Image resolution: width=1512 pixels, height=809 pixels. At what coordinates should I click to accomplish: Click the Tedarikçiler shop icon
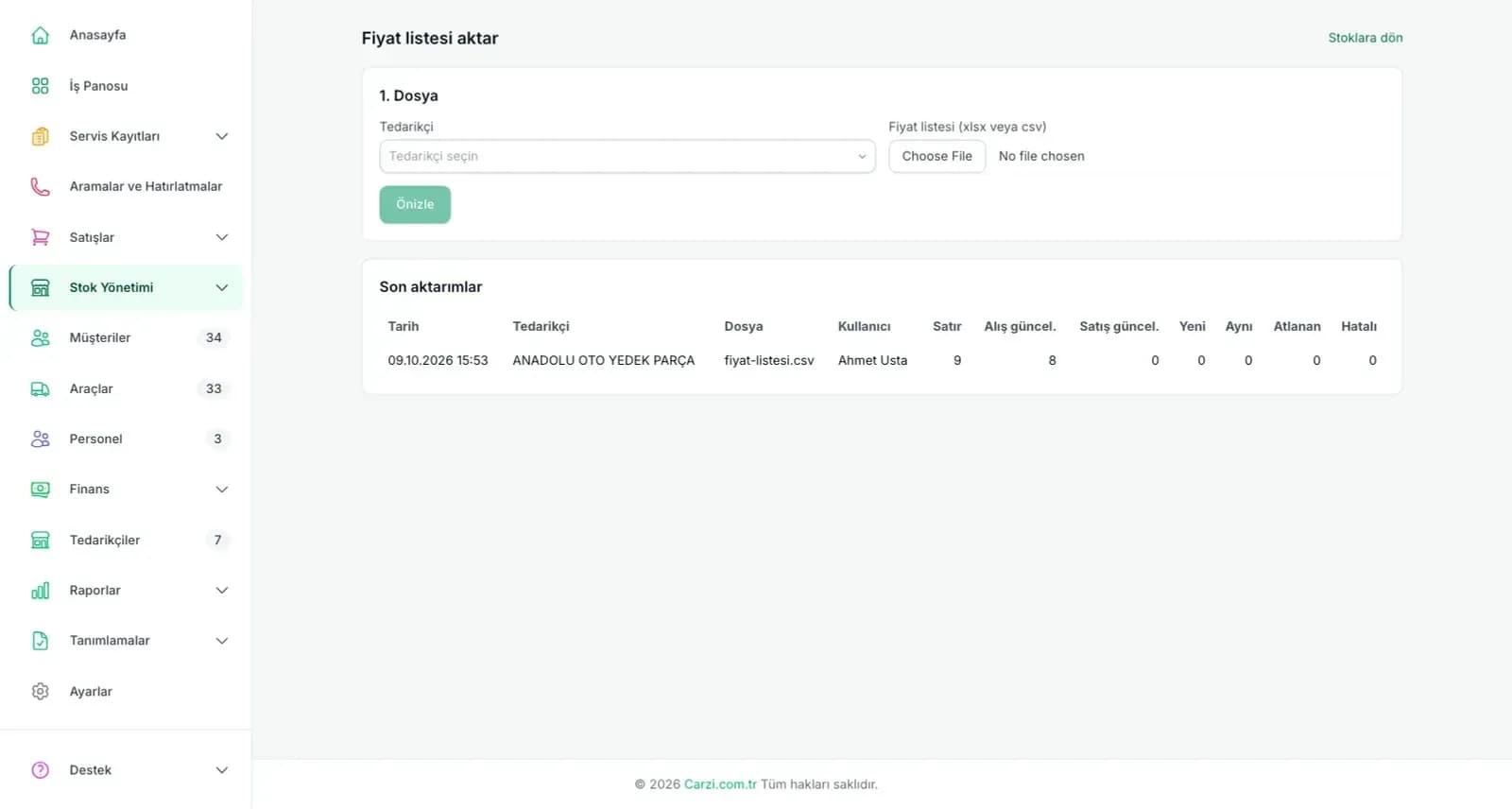(40, 540)
